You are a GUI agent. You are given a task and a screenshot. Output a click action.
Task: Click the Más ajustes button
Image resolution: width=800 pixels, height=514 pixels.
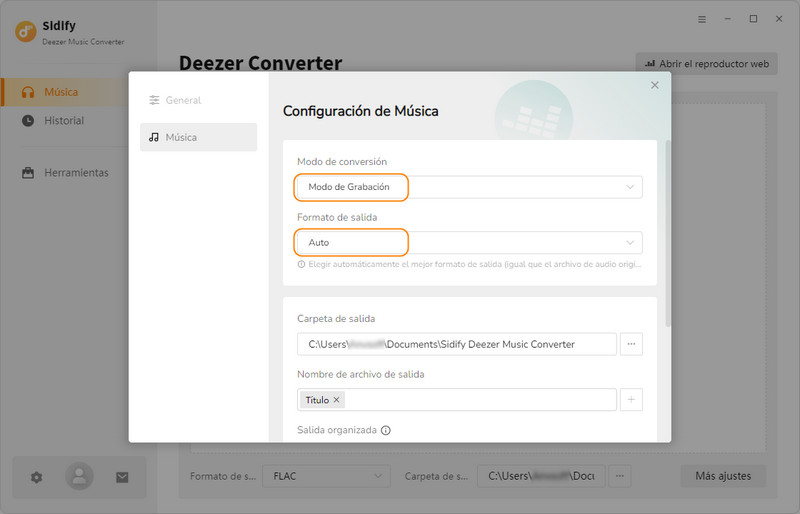tap(723, 476)
